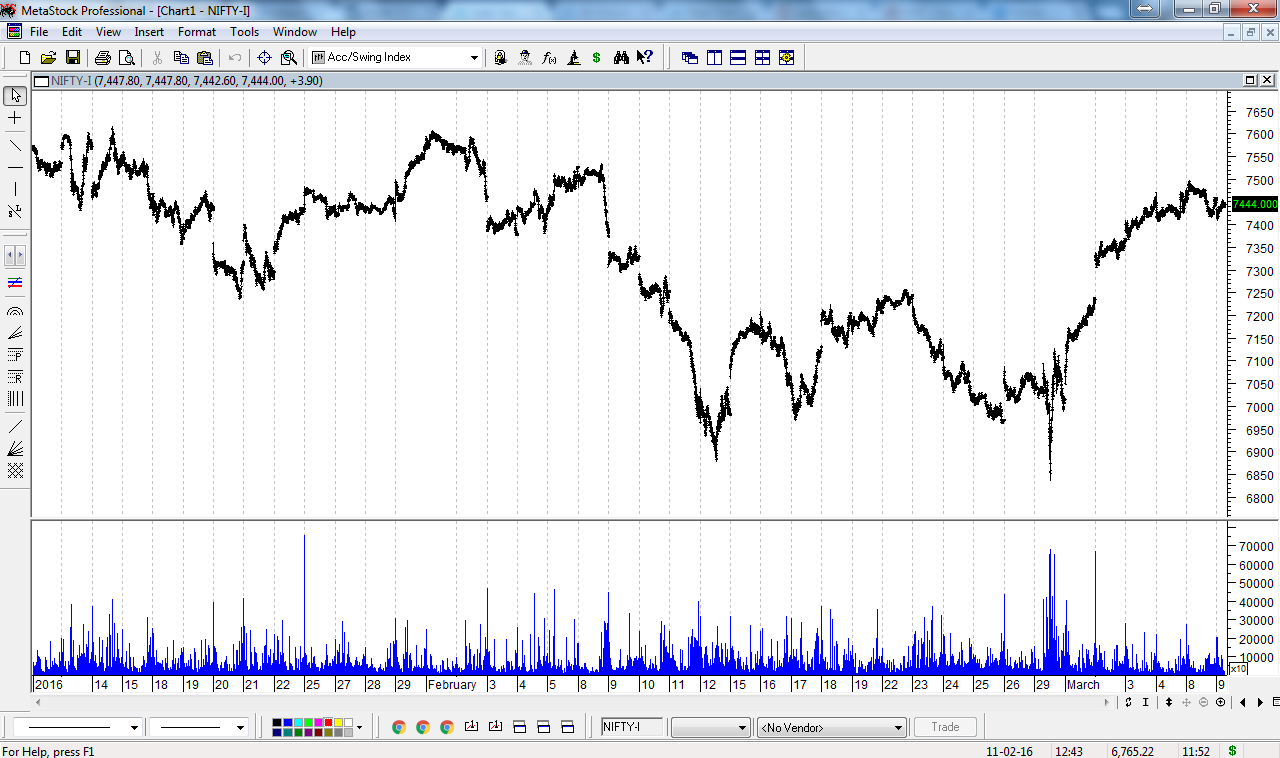Image resolution: width=1280 pixels, height=758 pixels.
Task: Open the Explorer binoculars icon
Action: pyautogui.click(x=621, y=58)
